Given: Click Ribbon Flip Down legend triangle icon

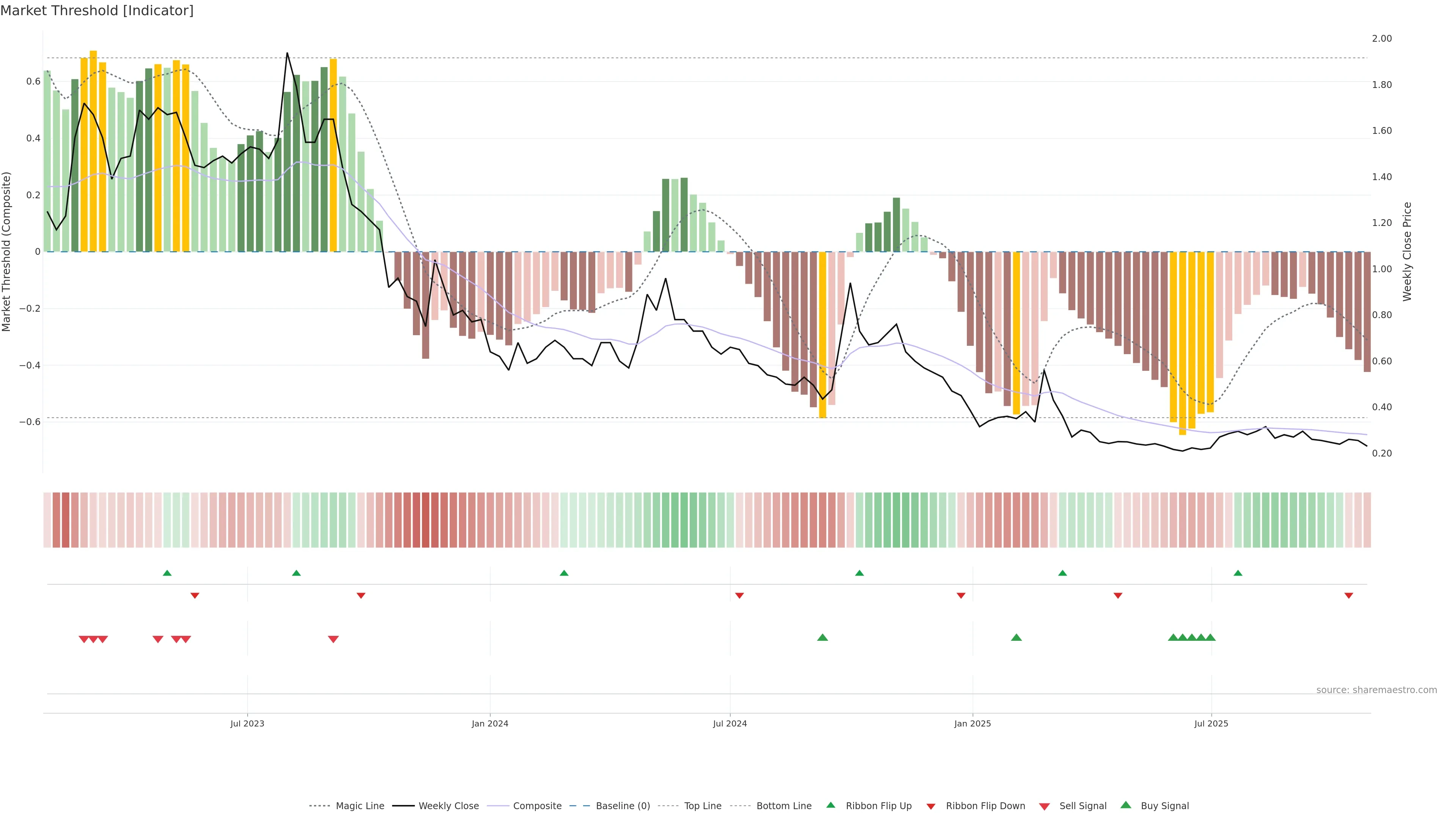Looking at the screenshot, I should pyautogui.click(x=931, y=806).
